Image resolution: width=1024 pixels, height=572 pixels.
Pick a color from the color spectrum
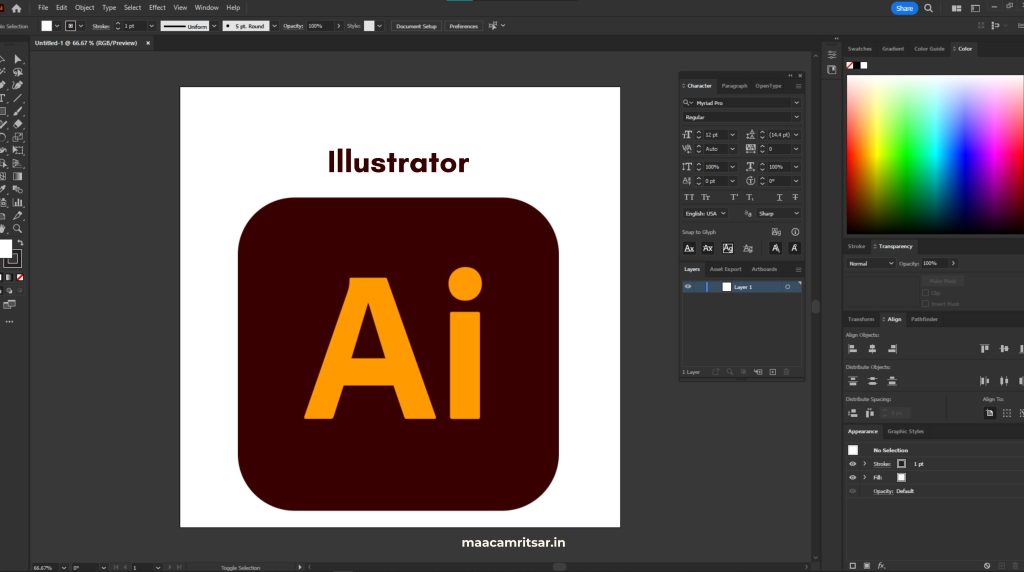coord(935,154)
